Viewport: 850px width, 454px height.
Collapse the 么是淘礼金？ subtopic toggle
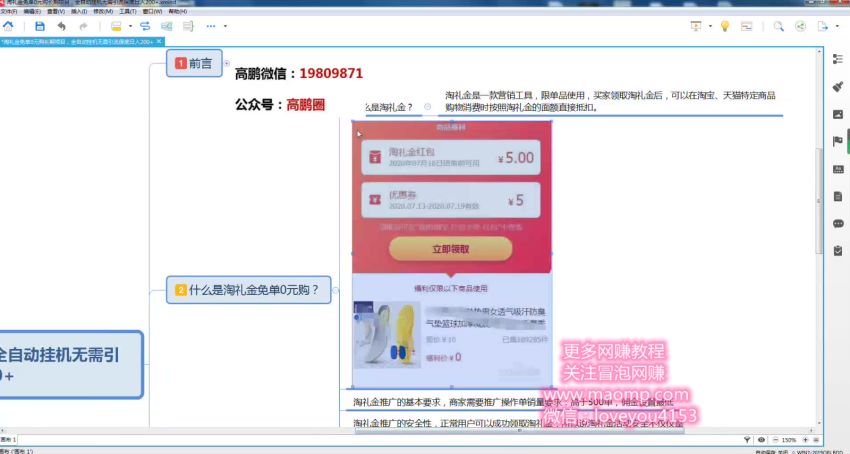coord(427,107)
